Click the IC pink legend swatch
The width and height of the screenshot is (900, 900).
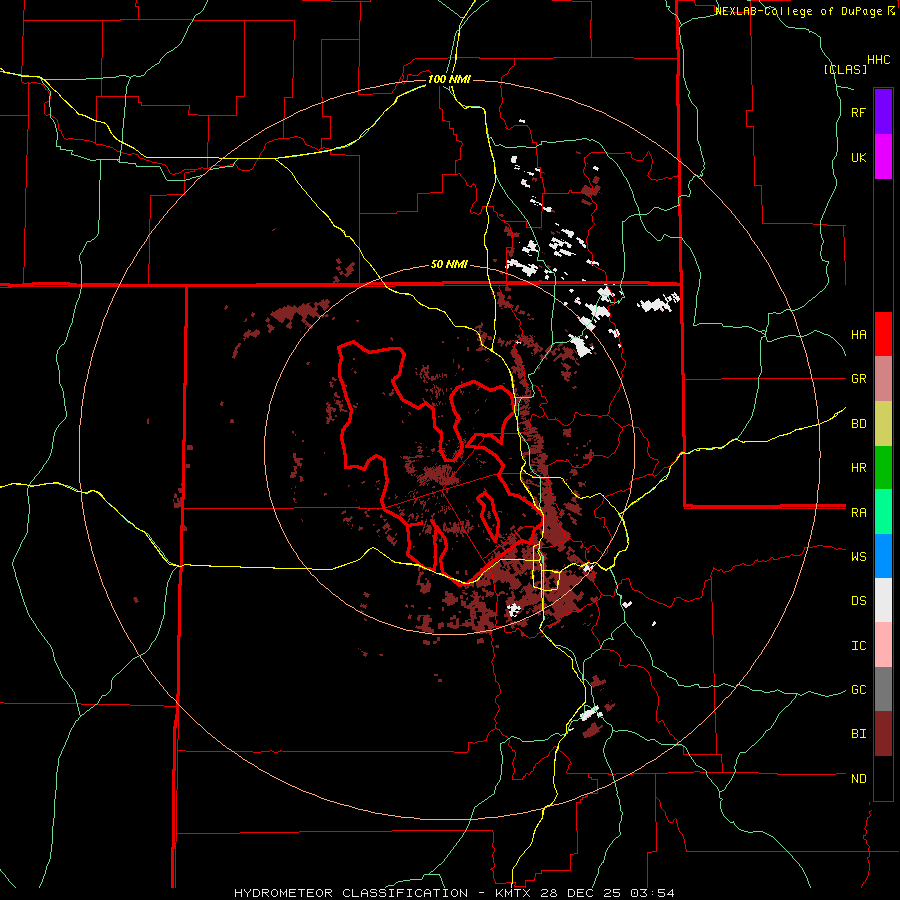coord(883,645)
